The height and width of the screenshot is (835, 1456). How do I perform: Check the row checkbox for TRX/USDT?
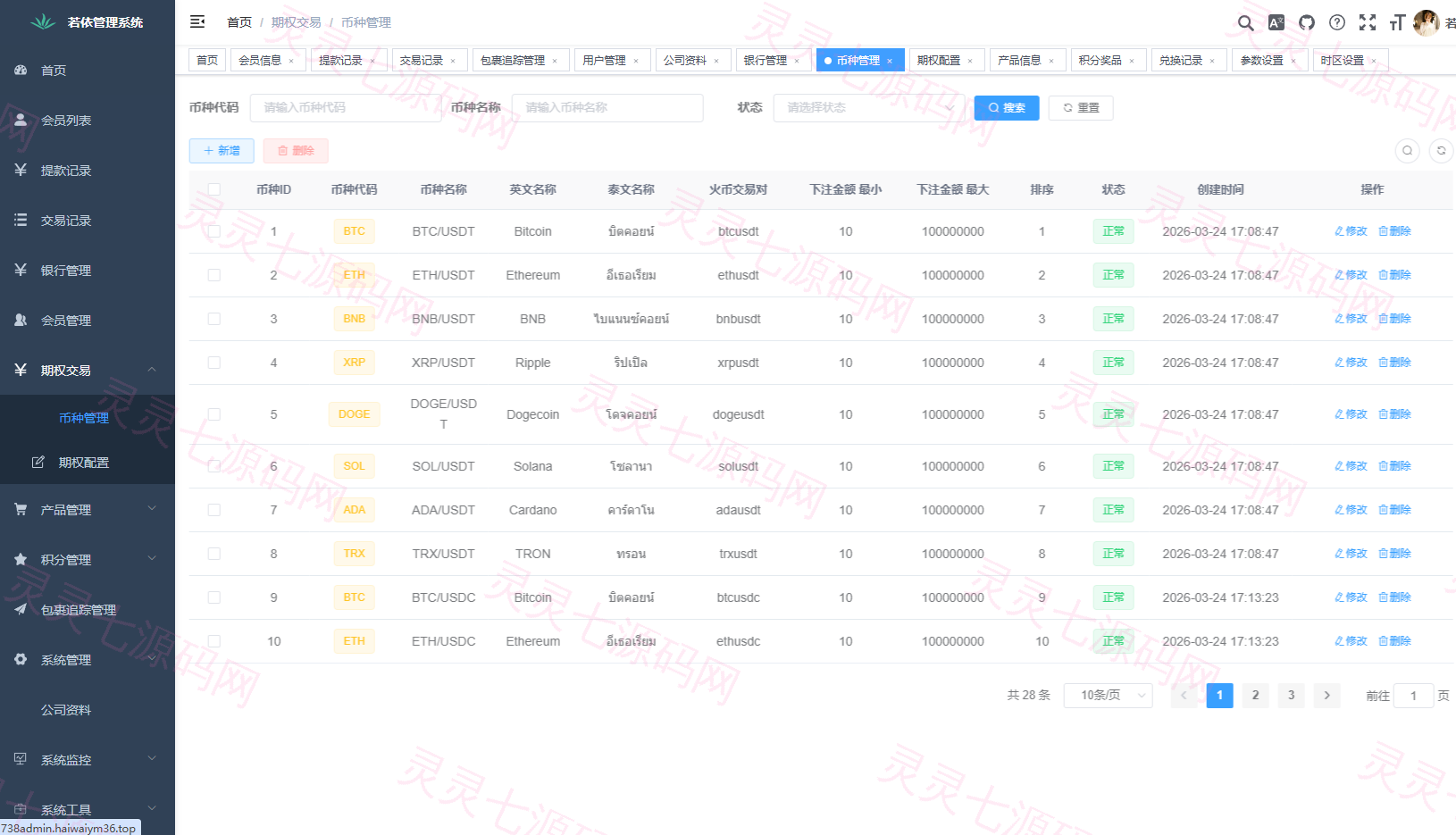click(x=214, y=554)
